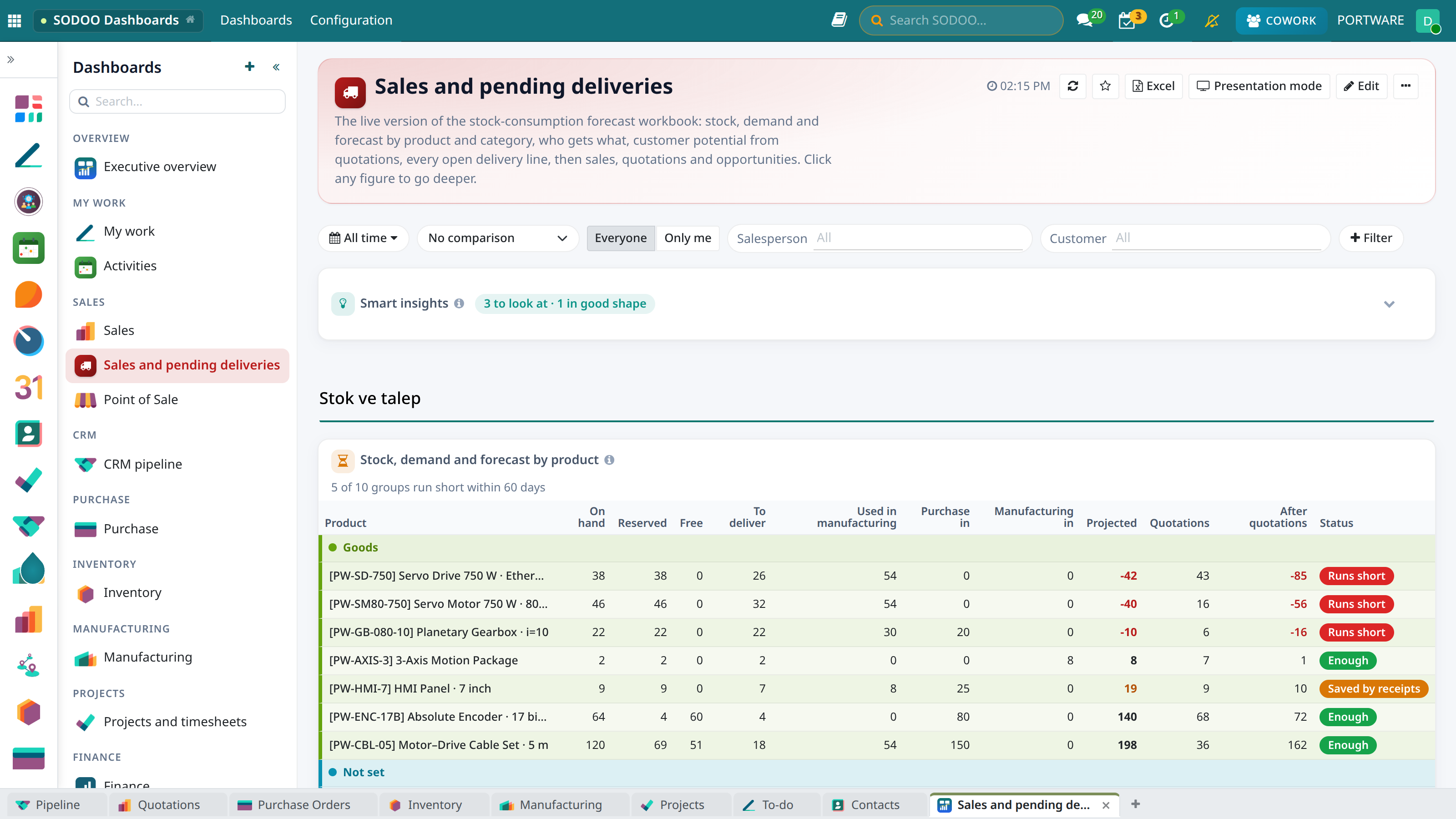This screenshot has width=1456, height=819.
Task: Add a new dashboard with plus icon
Action: point(249,67)
